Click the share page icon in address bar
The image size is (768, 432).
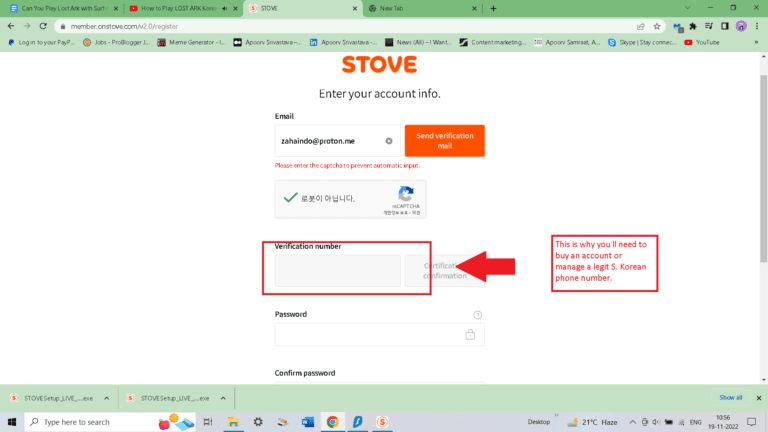click(x=641, y=26)
